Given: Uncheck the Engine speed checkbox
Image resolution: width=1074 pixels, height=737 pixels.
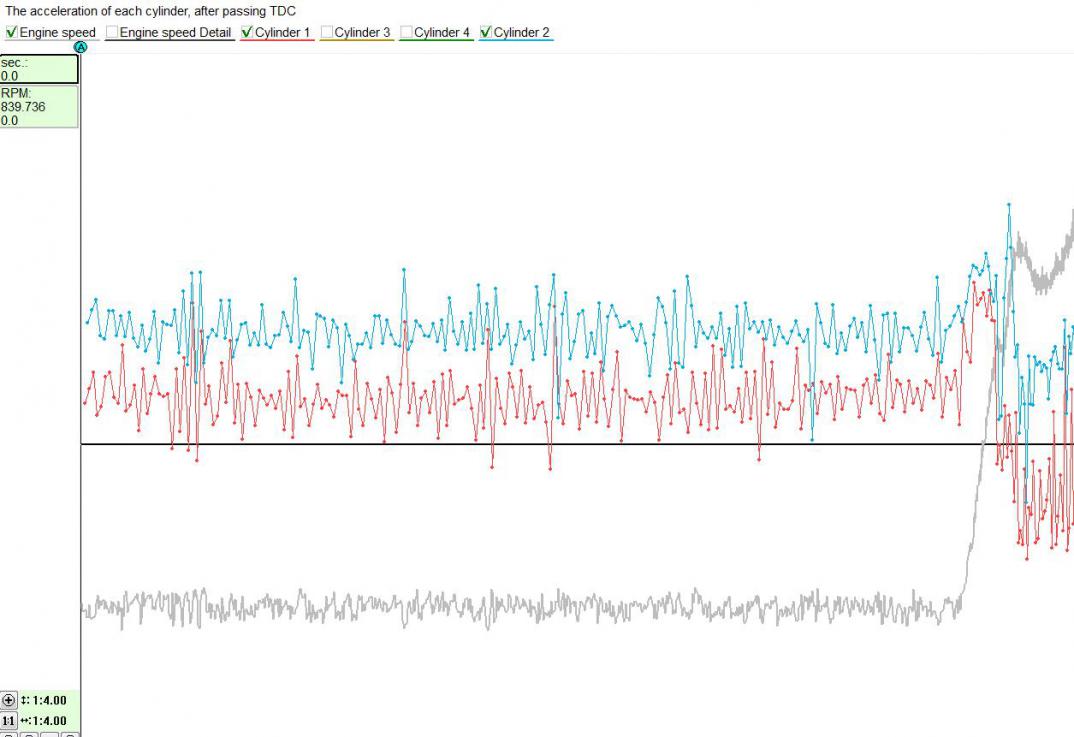Looking at the screenshot, I should coord(12,32).
